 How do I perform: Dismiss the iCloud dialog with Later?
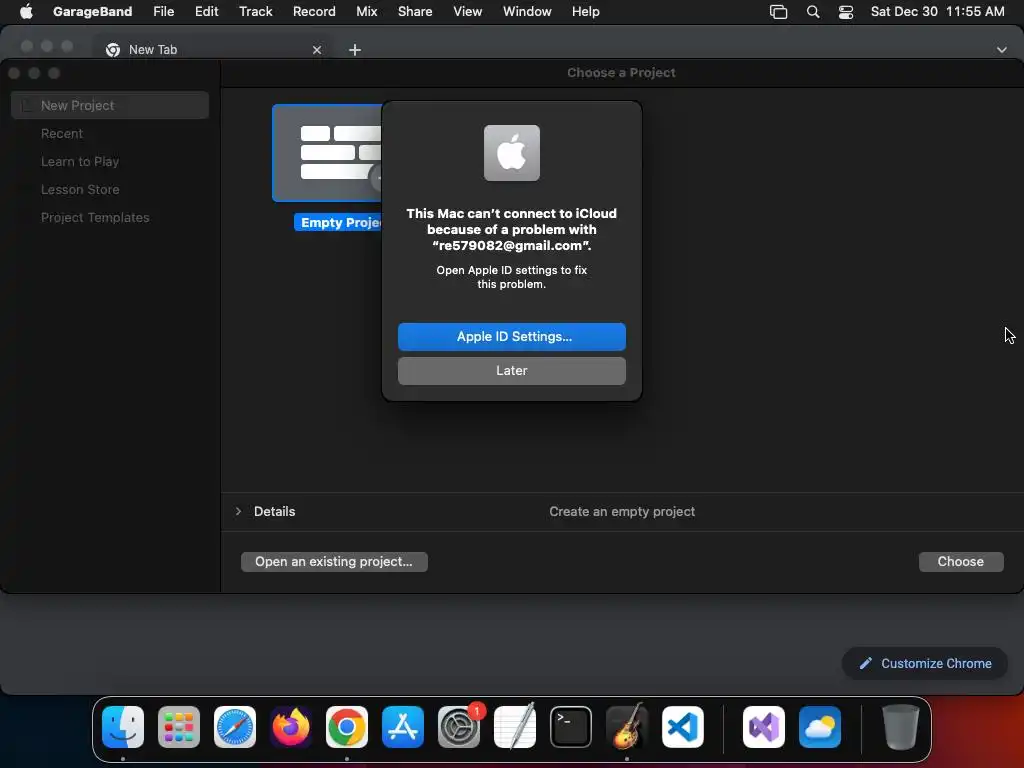(x=511, y=370)
